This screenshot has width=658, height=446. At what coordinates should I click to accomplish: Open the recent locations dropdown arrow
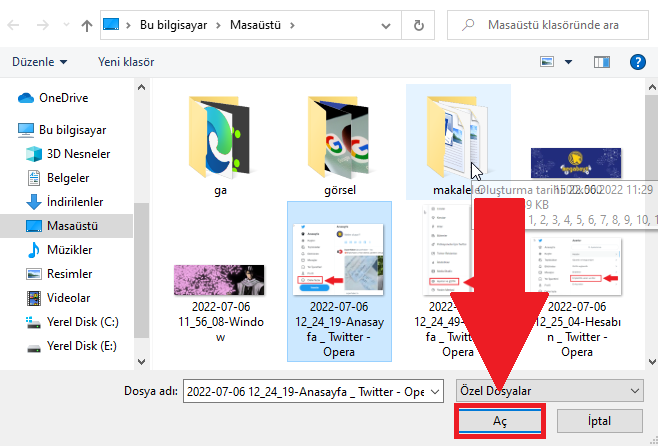[x=67, y=24]
